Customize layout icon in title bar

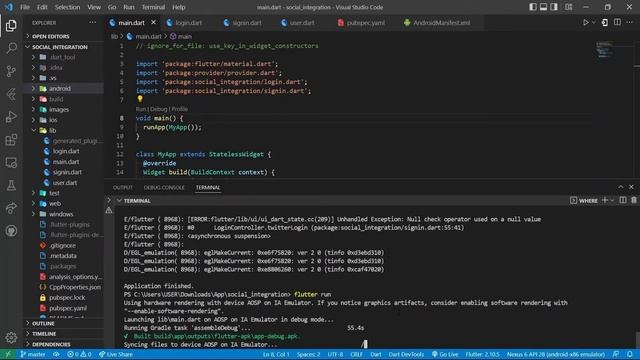[x=569, y=7]
